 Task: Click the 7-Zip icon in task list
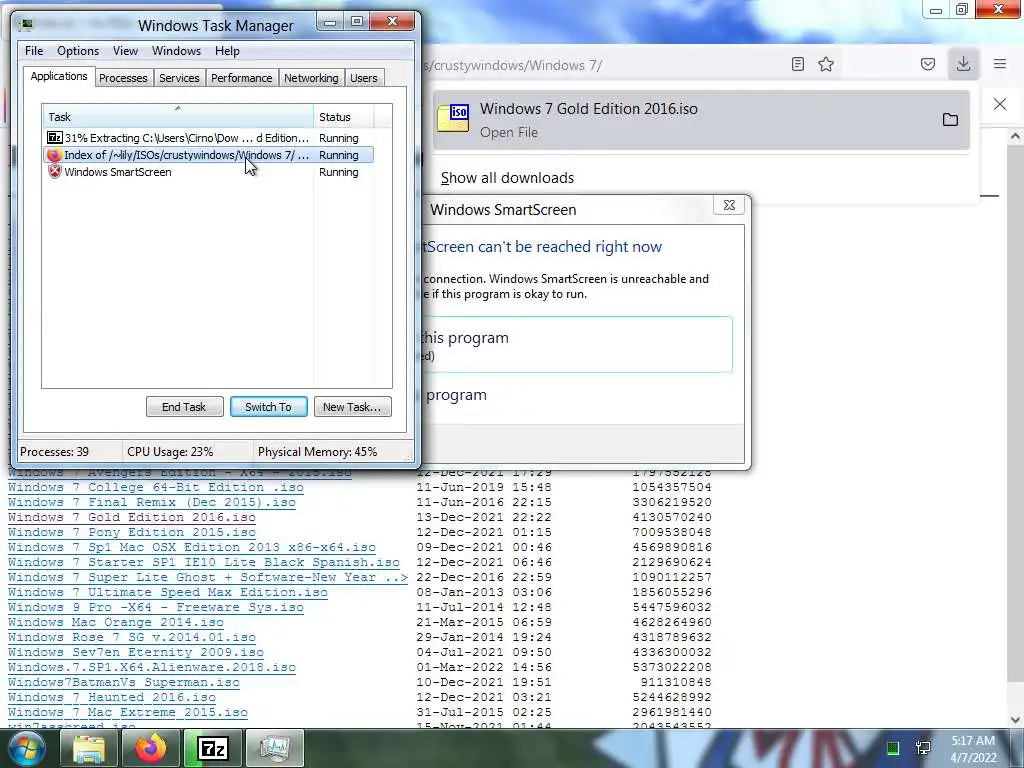(54, 138)
